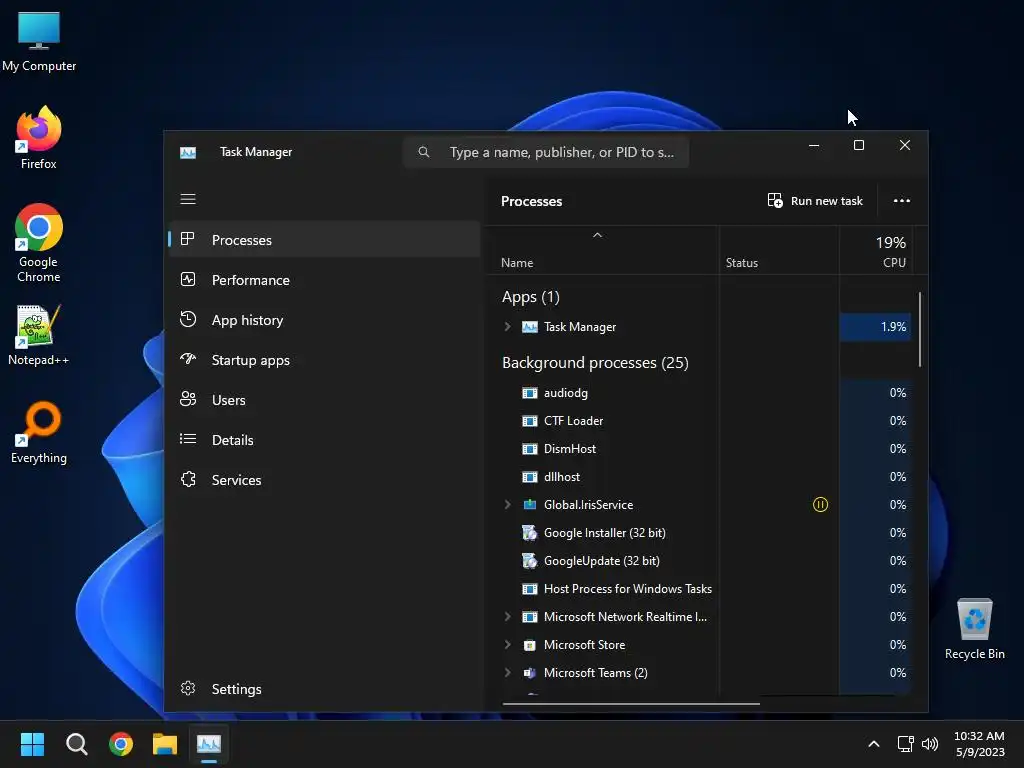Expand the Microsoft Network Realtime process group
This screenshot has width=1024, height=768.
(507, 616)
